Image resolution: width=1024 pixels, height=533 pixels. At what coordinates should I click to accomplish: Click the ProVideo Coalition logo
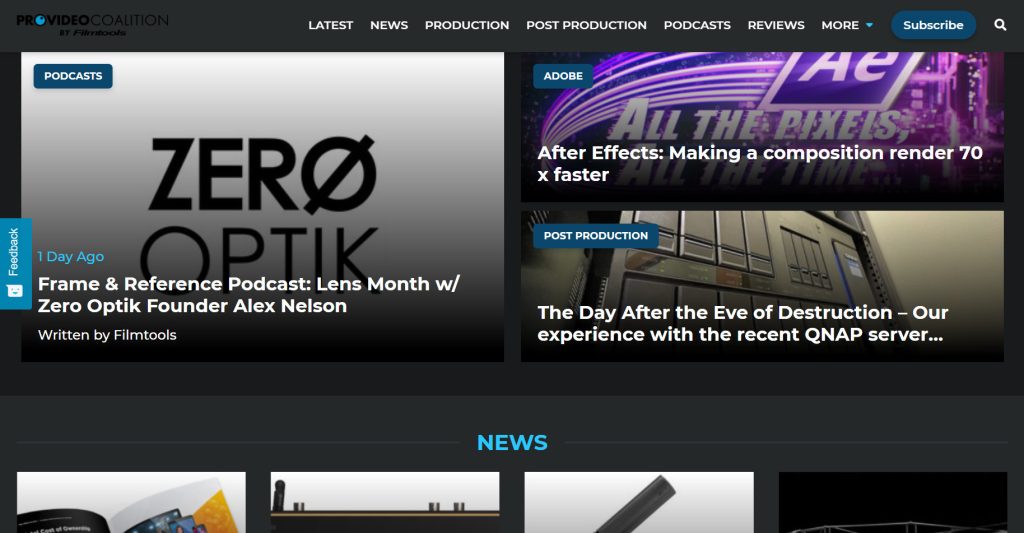[x=92, y=25]
